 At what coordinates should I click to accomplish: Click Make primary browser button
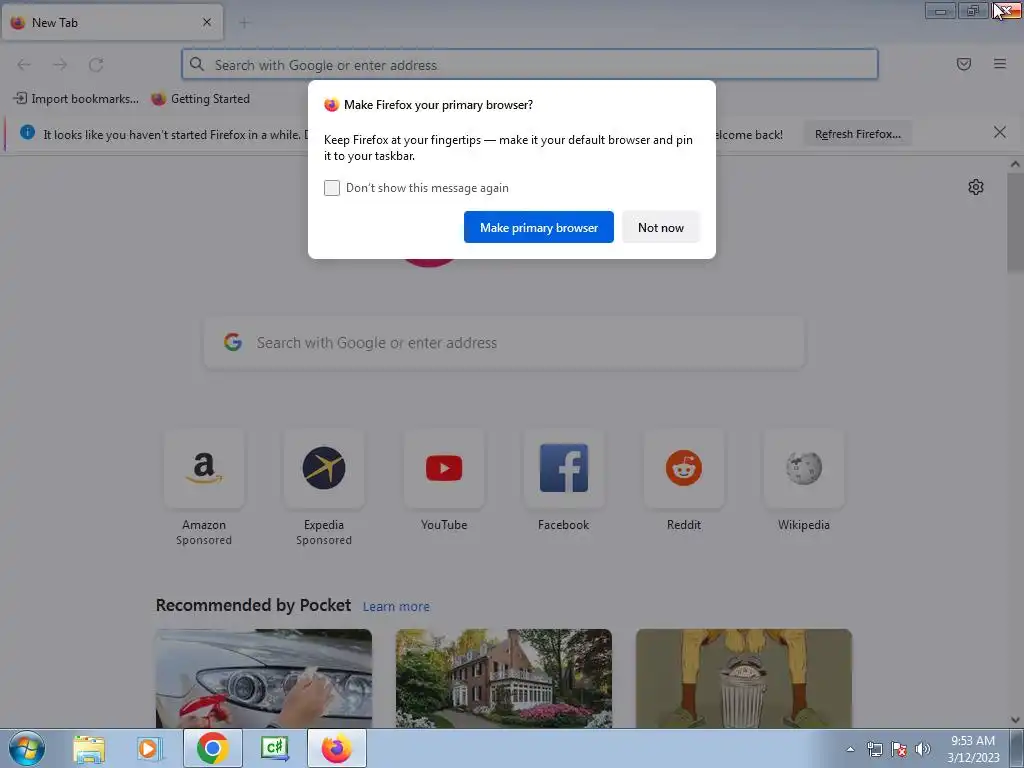coord(539,227)
